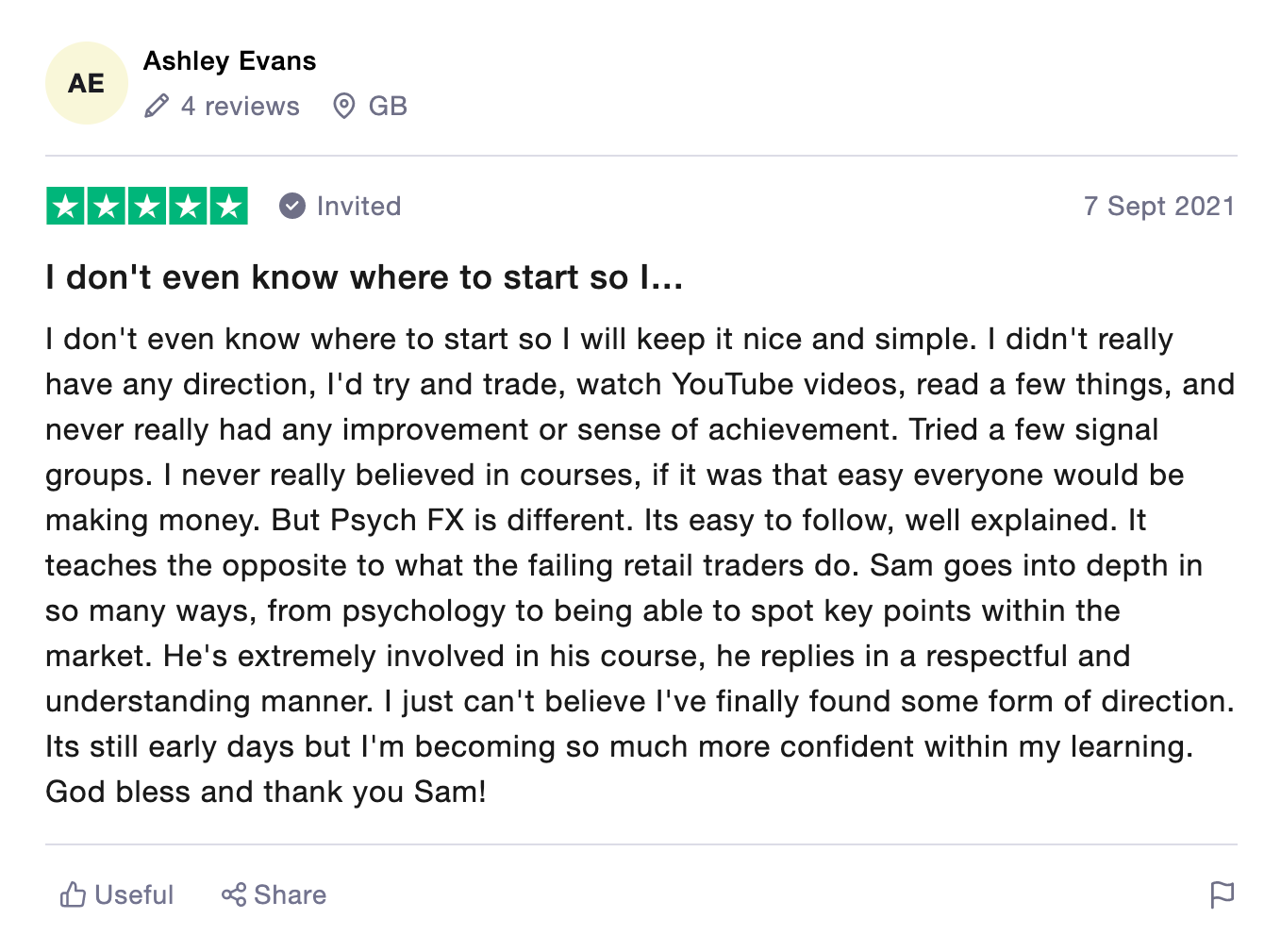Click the AE profile avatar
The width and height of the screenshot is (1281, 952).
tap(86, 83)
